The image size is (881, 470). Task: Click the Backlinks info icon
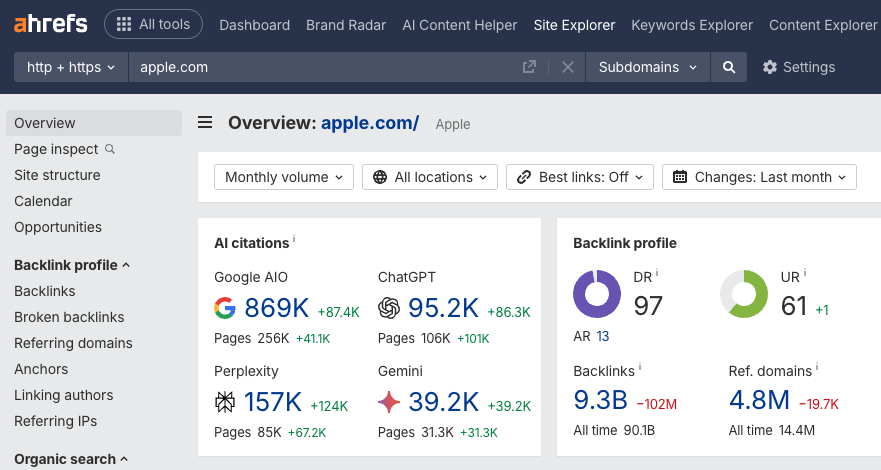point(640,367)
